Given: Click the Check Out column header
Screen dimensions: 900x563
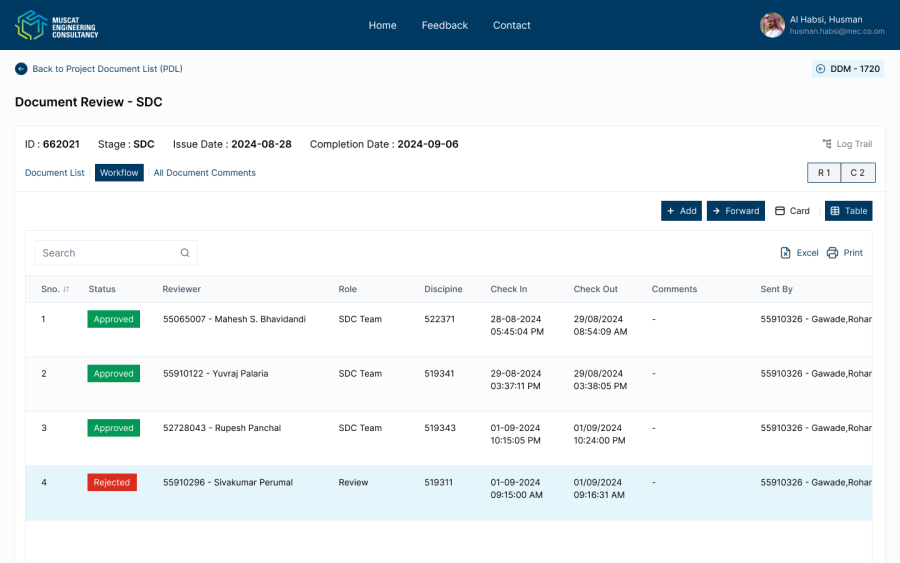Looking at the screenshot, I should click(x=595, y=289).
